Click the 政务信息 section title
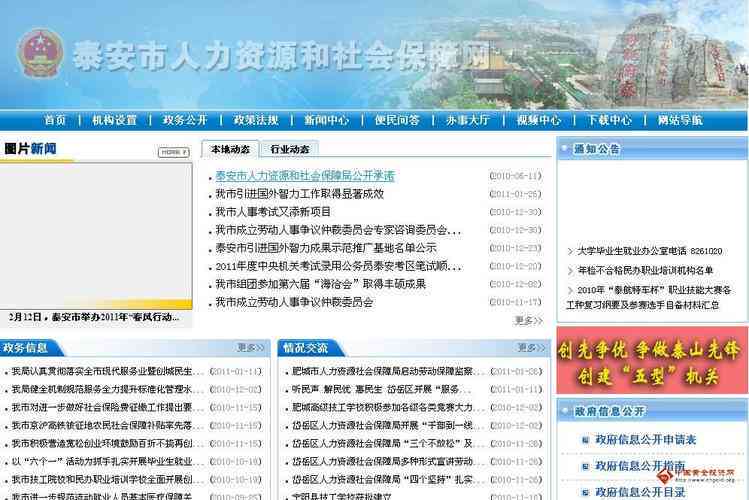Screen dimensions: 749x500 (25, 348)
